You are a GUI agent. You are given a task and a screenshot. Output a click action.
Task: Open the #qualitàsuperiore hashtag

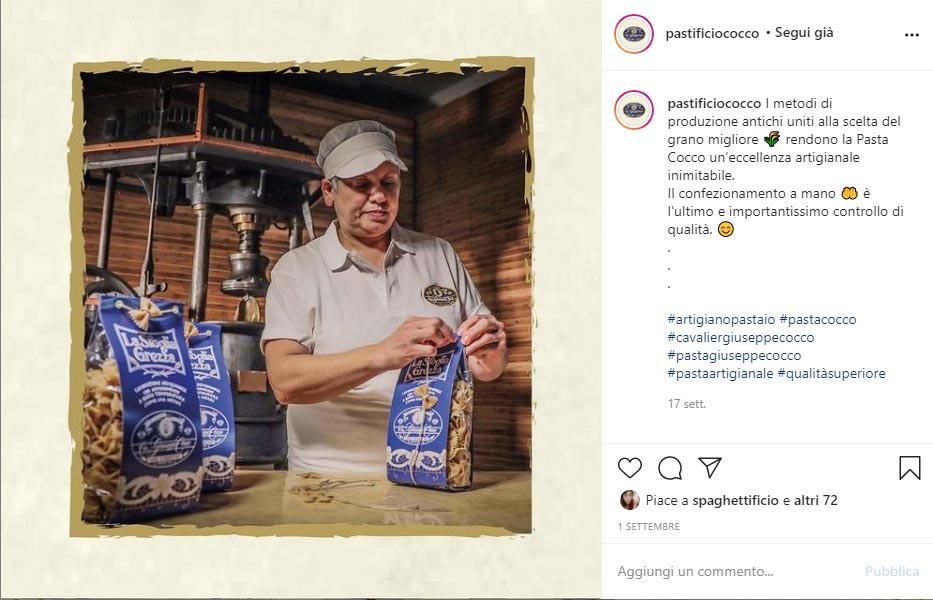pos(831,373)
